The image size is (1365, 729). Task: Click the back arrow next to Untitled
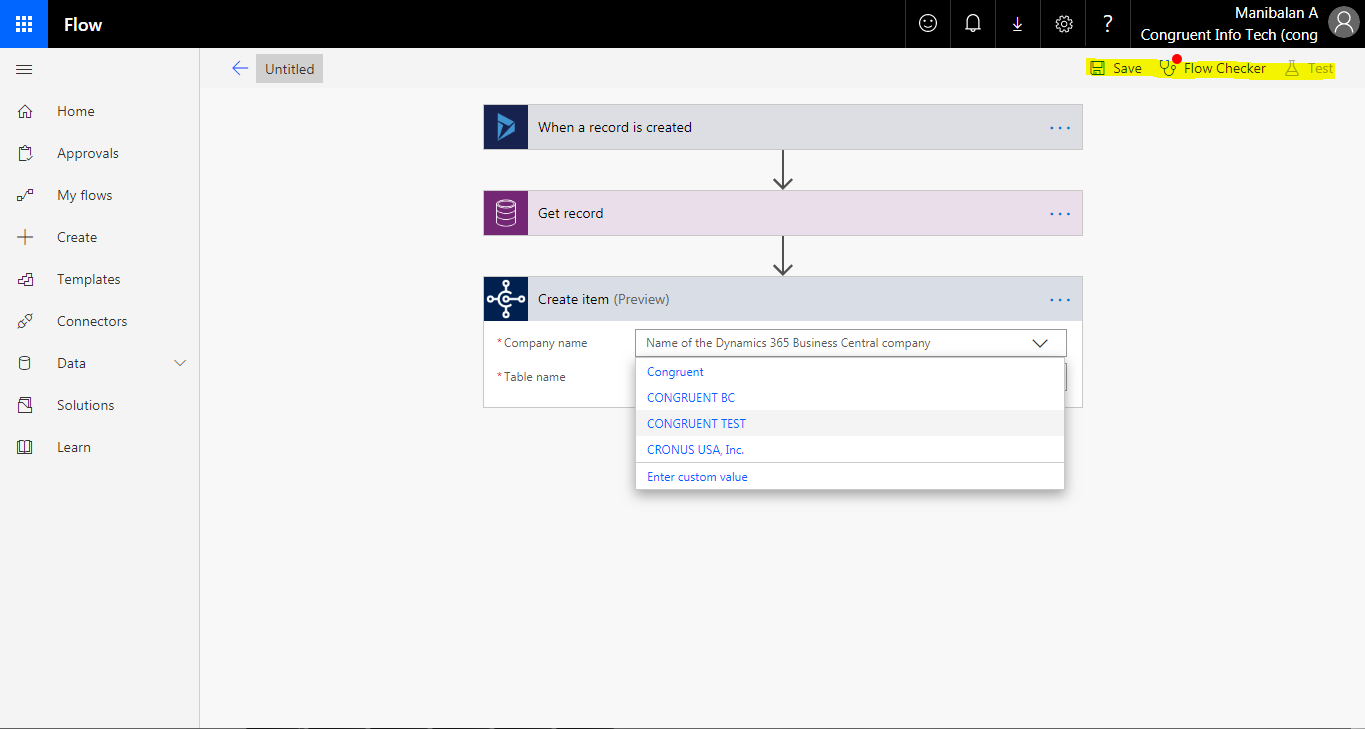click(240, 68)
